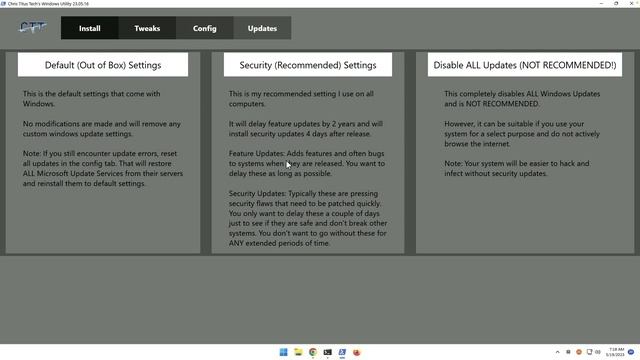Open the terminal icon in taskbar

(x=327, y=352)
